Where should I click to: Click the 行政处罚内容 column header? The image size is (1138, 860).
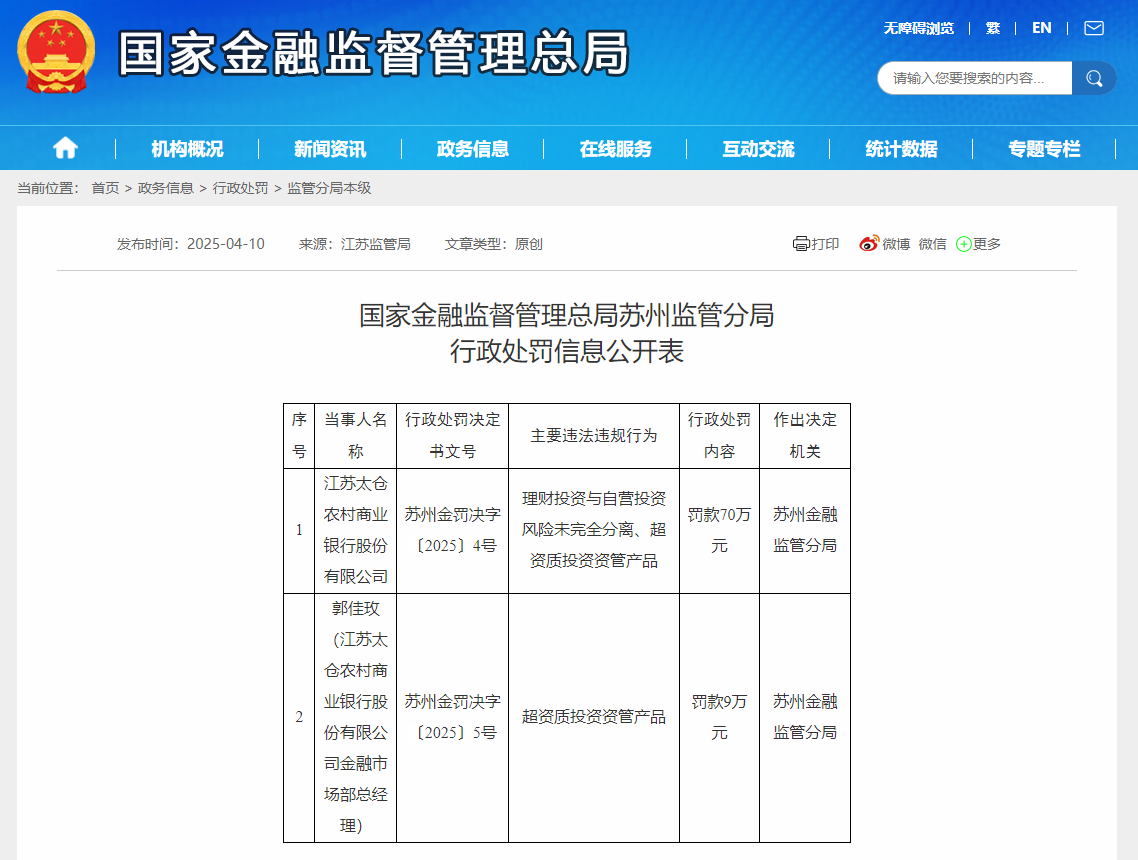[719, 435]
